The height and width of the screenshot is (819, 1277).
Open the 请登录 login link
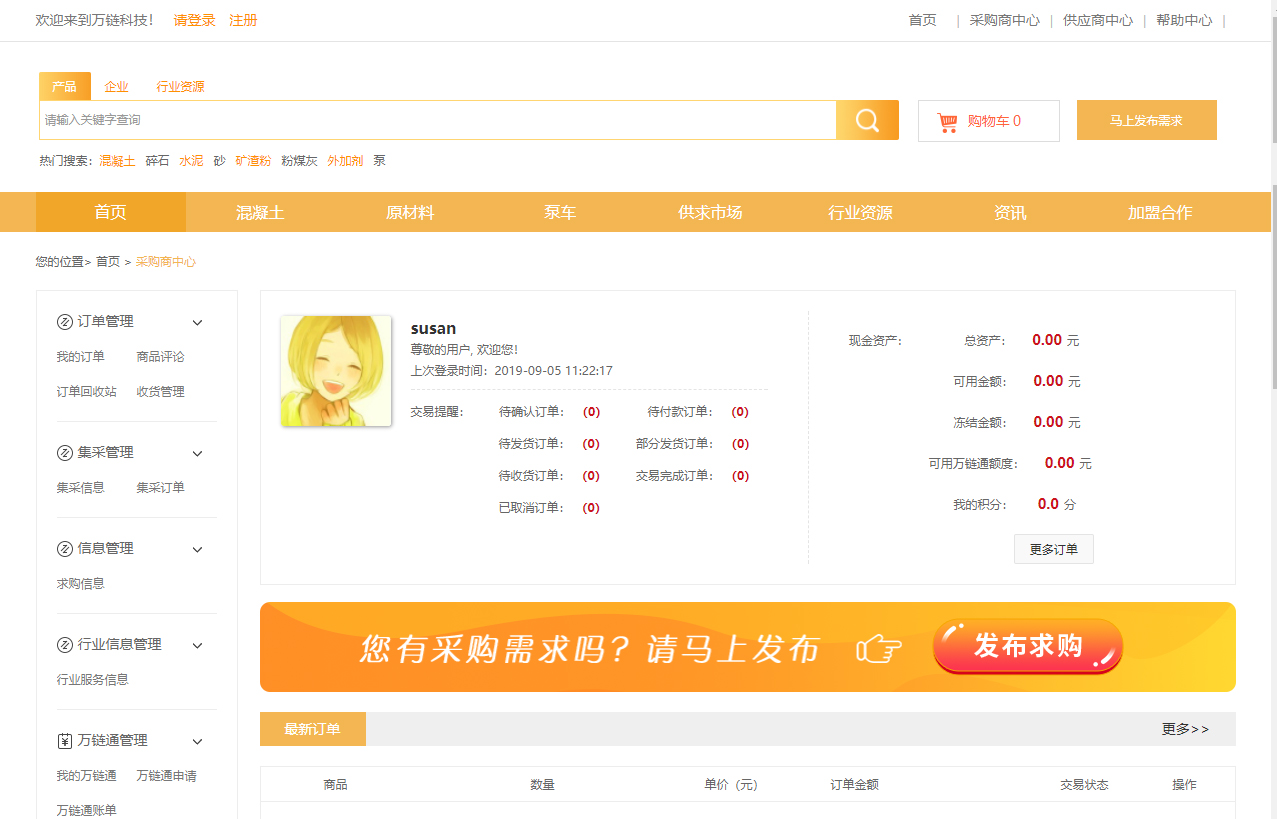click(x=194, y=20)
